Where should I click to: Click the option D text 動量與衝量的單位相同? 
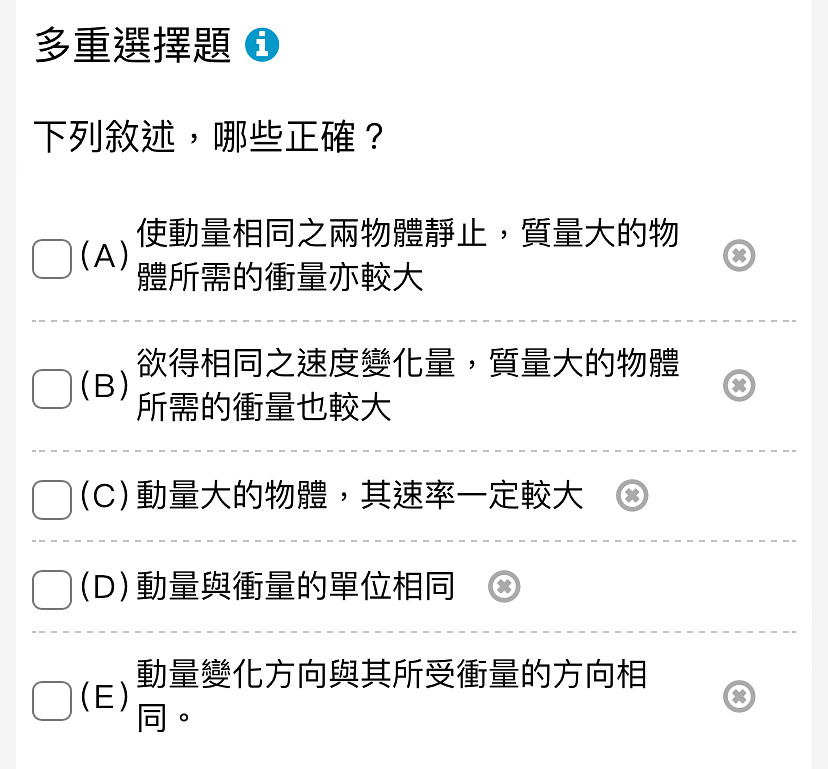tap(296, 586)
